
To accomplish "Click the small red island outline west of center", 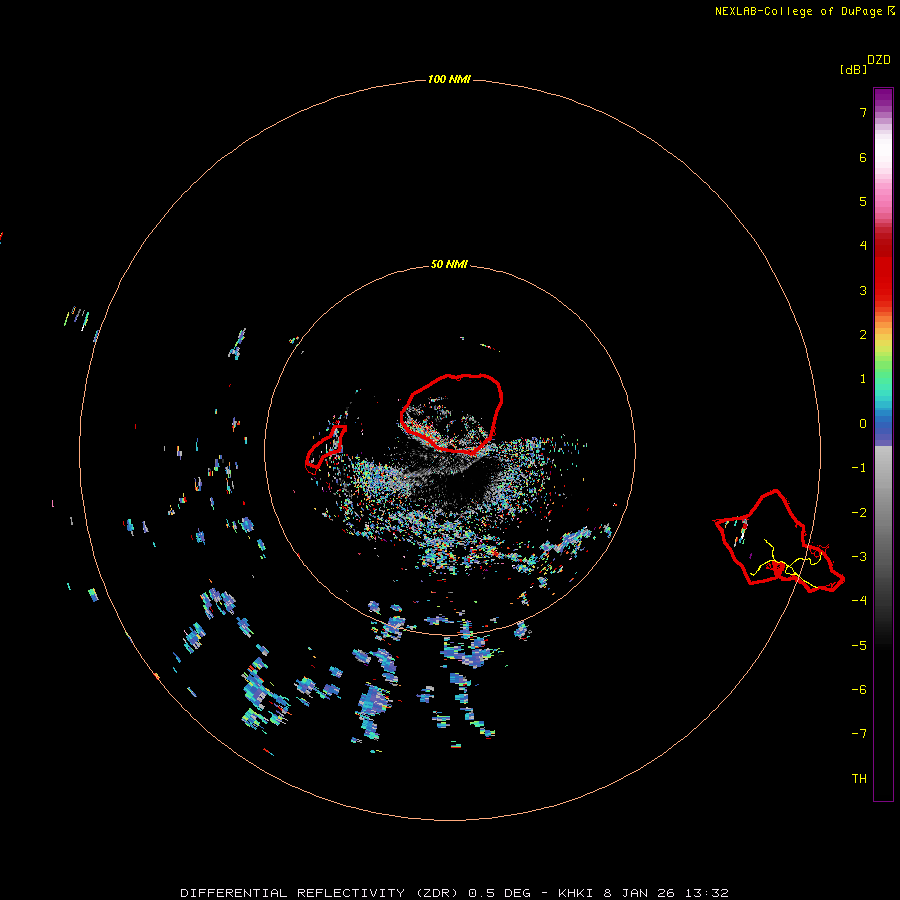I will [x=325, y=448].
